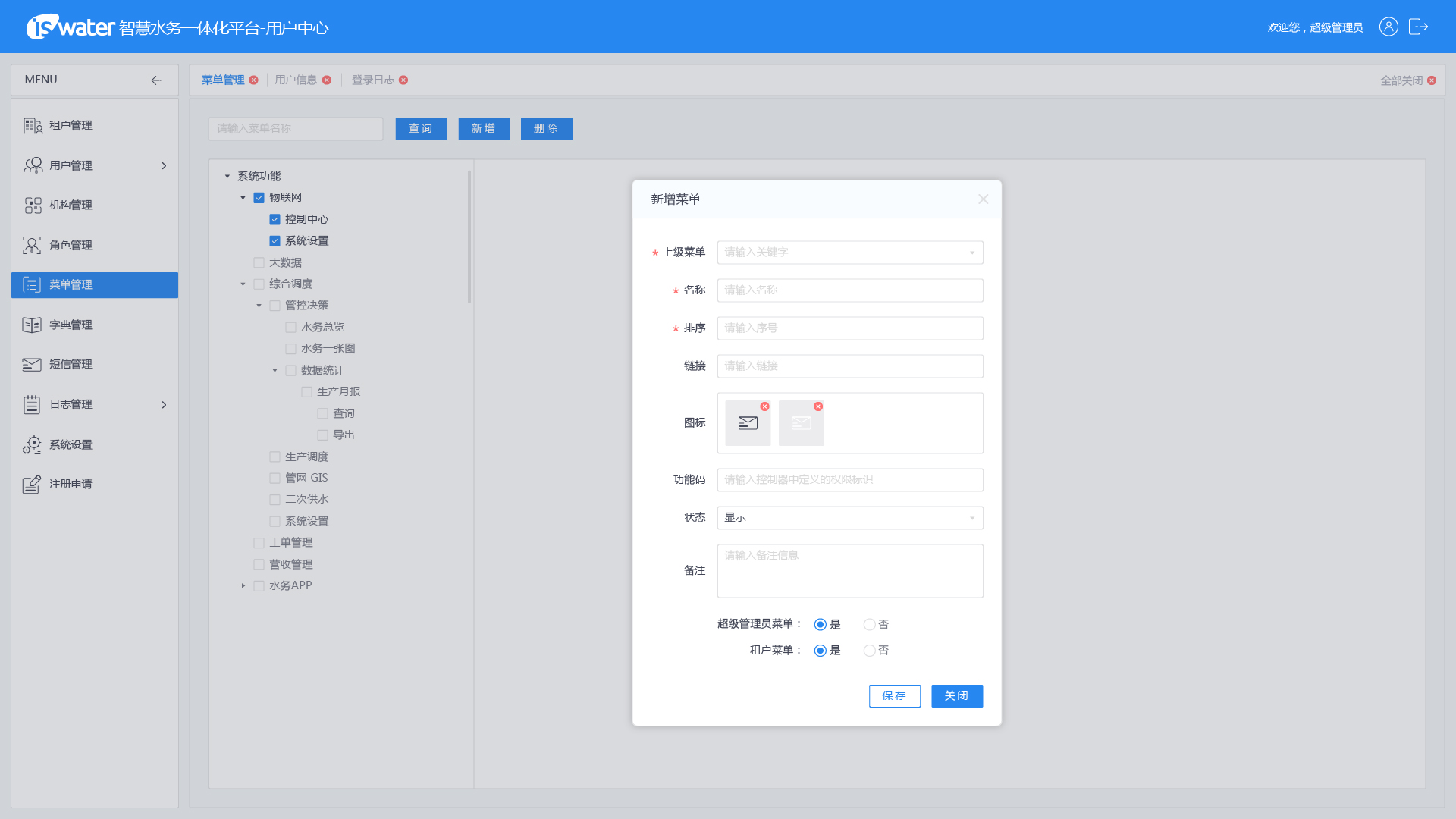Viewport: 1456px width, 819px height.
Task: Select 否 for 租户菜单
Action: (x=869, y=651)
